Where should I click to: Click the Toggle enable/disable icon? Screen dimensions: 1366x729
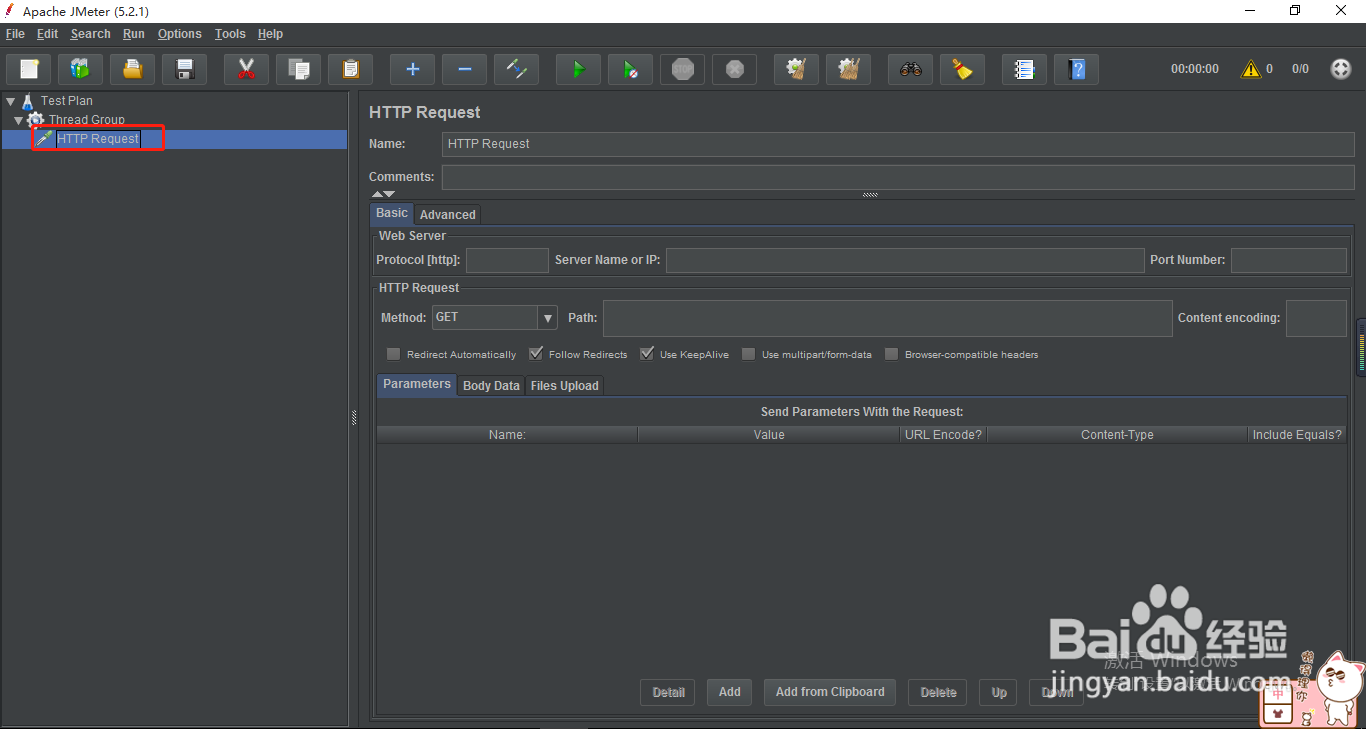click(517, 69)
